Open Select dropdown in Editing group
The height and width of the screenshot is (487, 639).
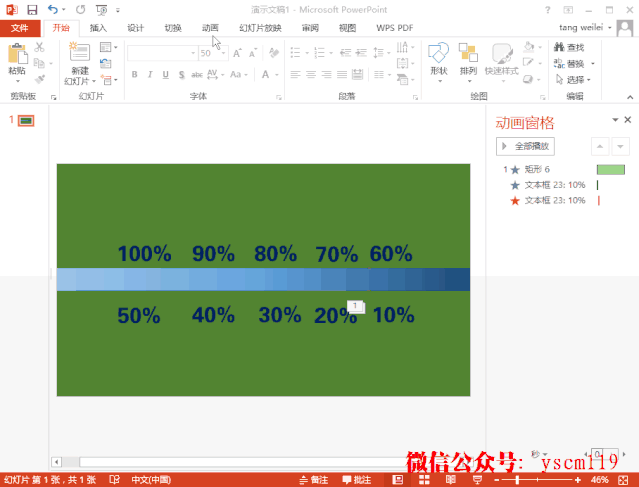573,79
